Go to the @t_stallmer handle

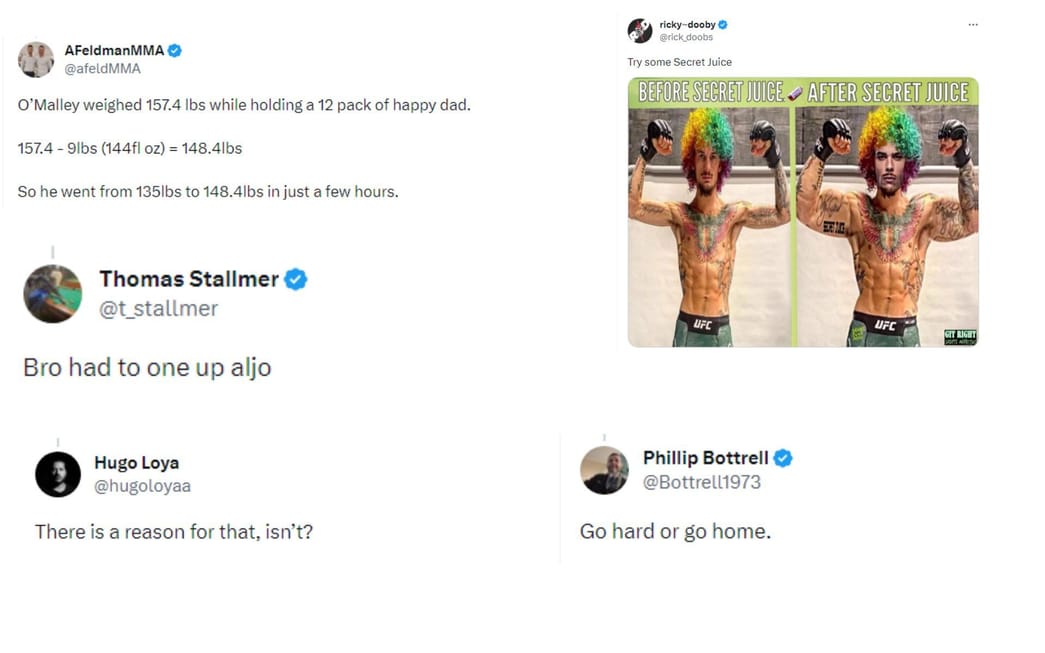coord(158,309)
